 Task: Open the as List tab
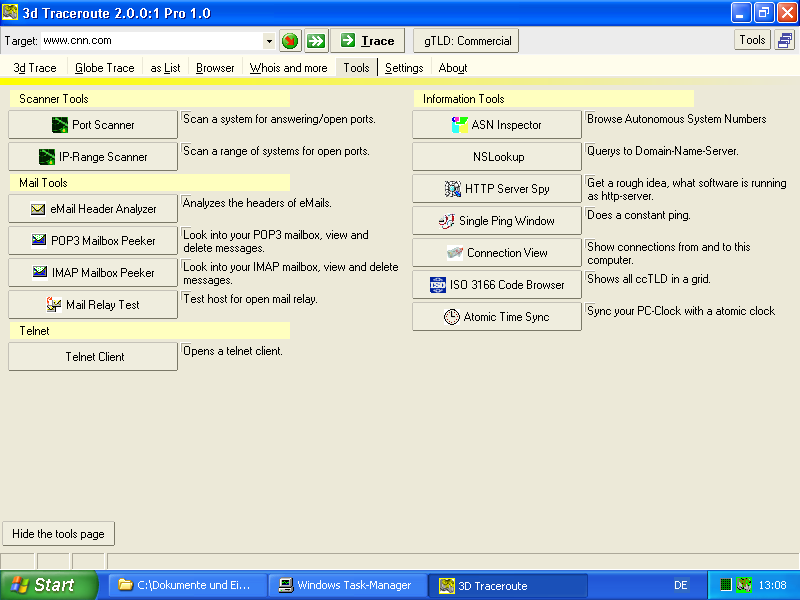[x=165, y=68]
